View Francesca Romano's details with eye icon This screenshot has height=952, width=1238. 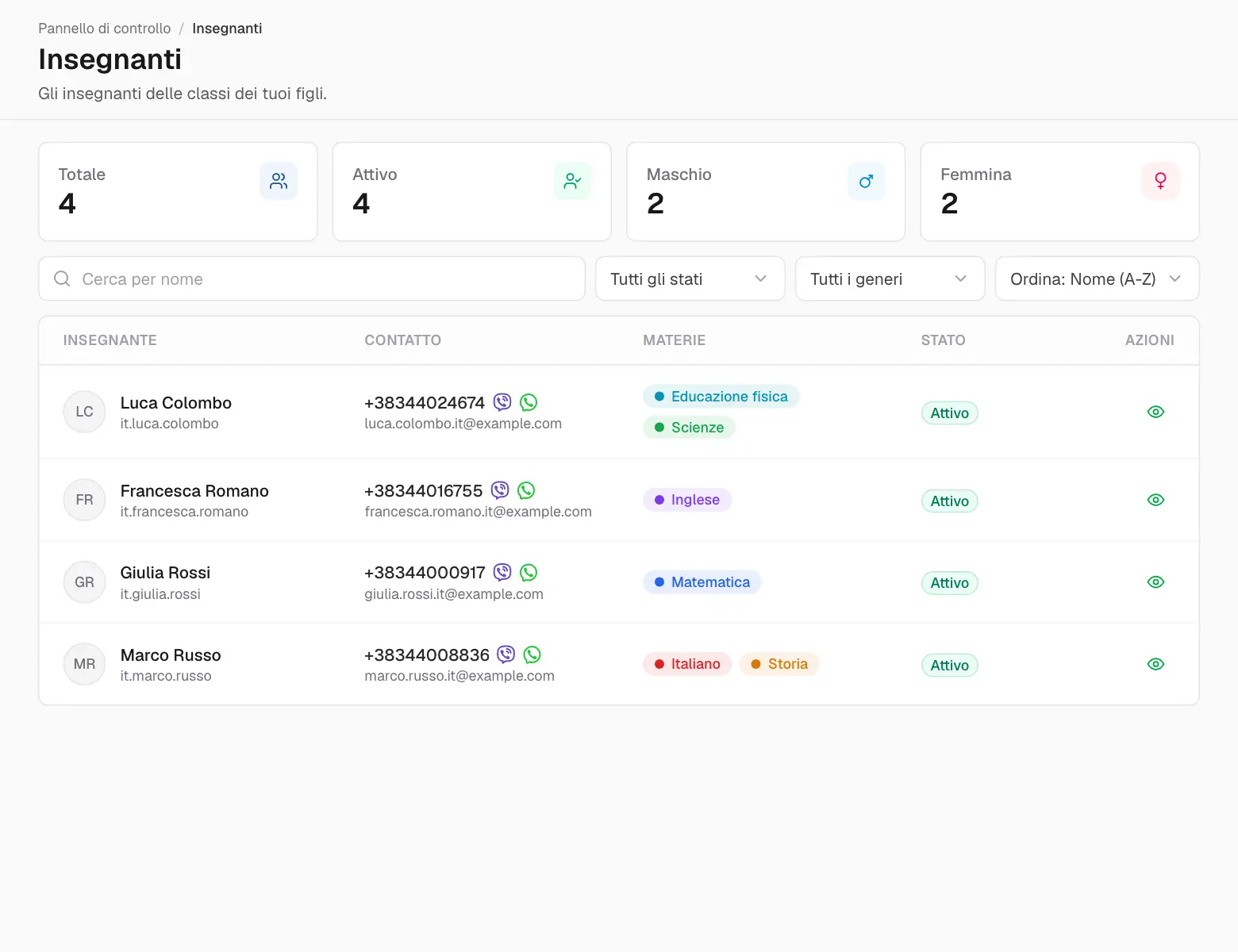1155,500
